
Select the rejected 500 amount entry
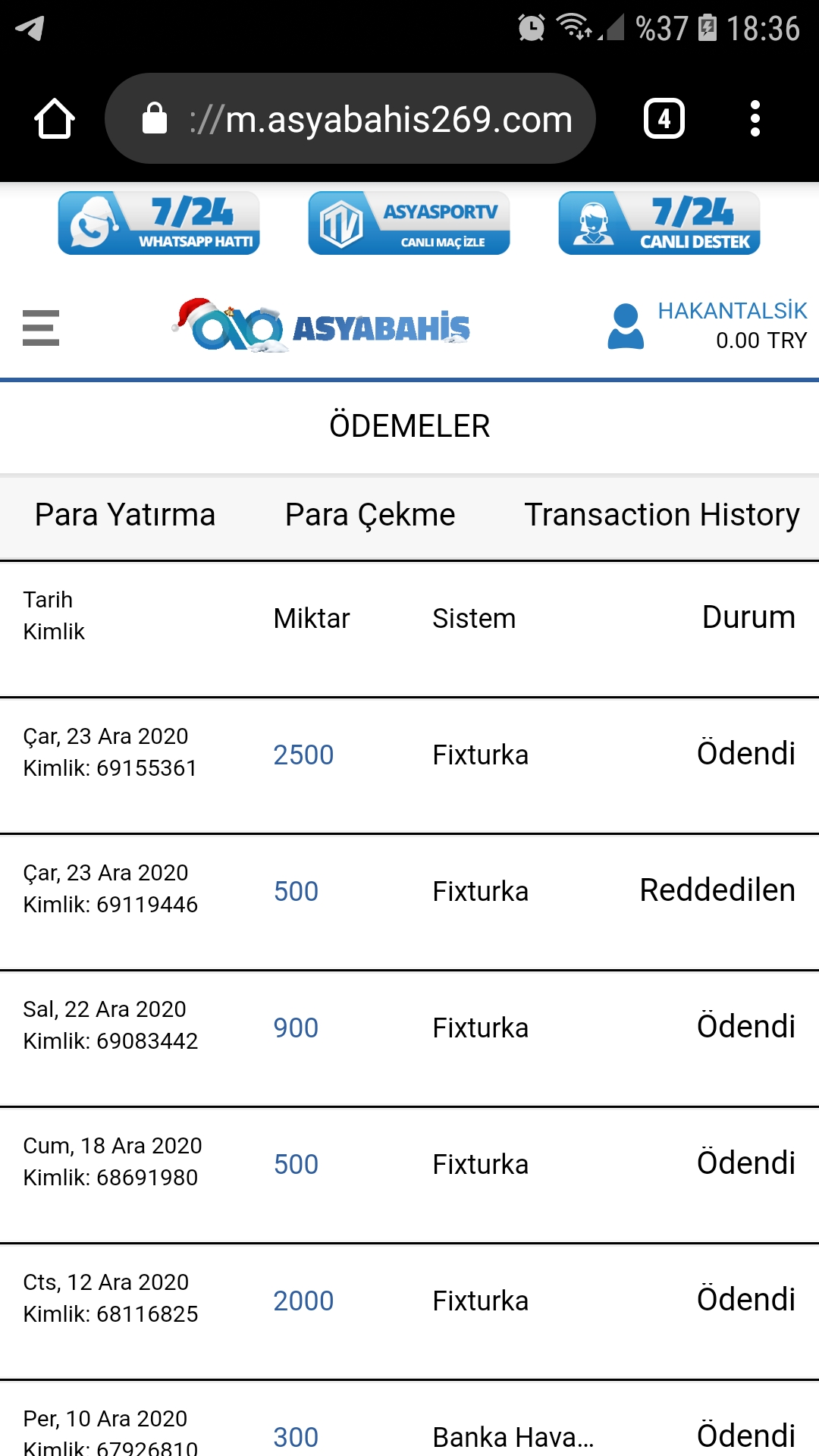296,892
